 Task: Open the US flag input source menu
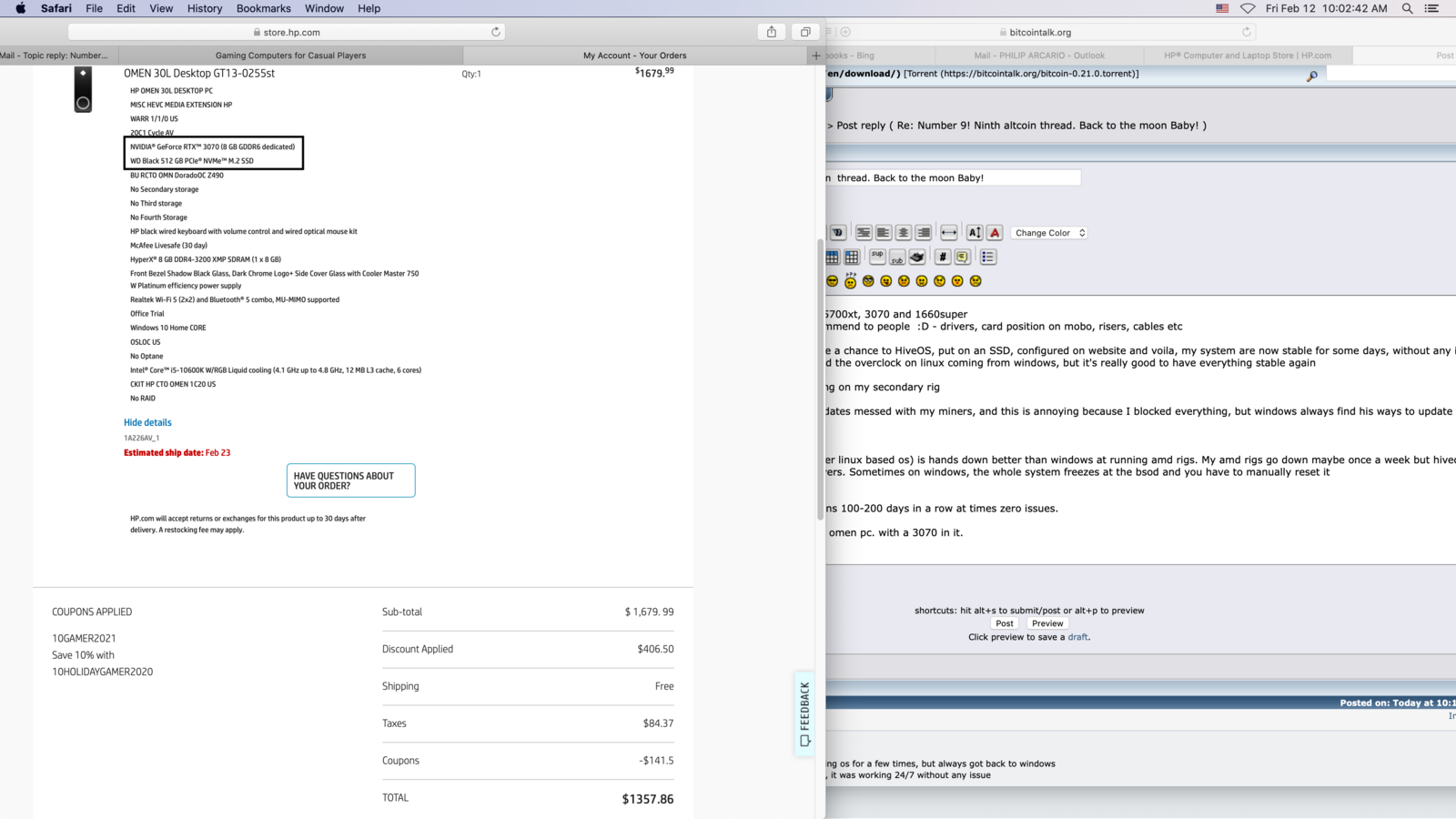pos(1222,8)
